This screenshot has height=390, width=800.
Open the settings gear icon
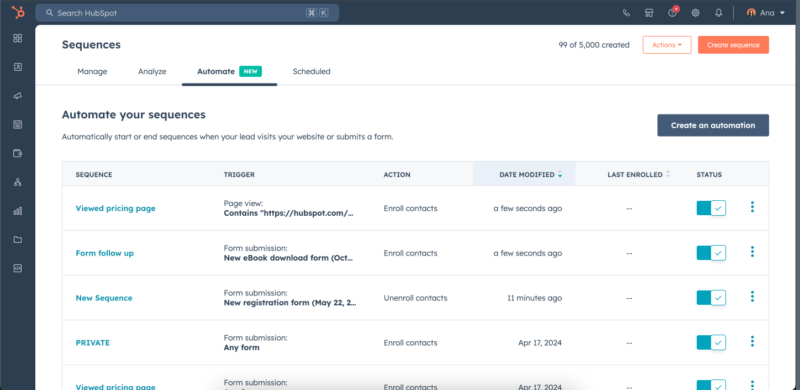tap(695, 13)
